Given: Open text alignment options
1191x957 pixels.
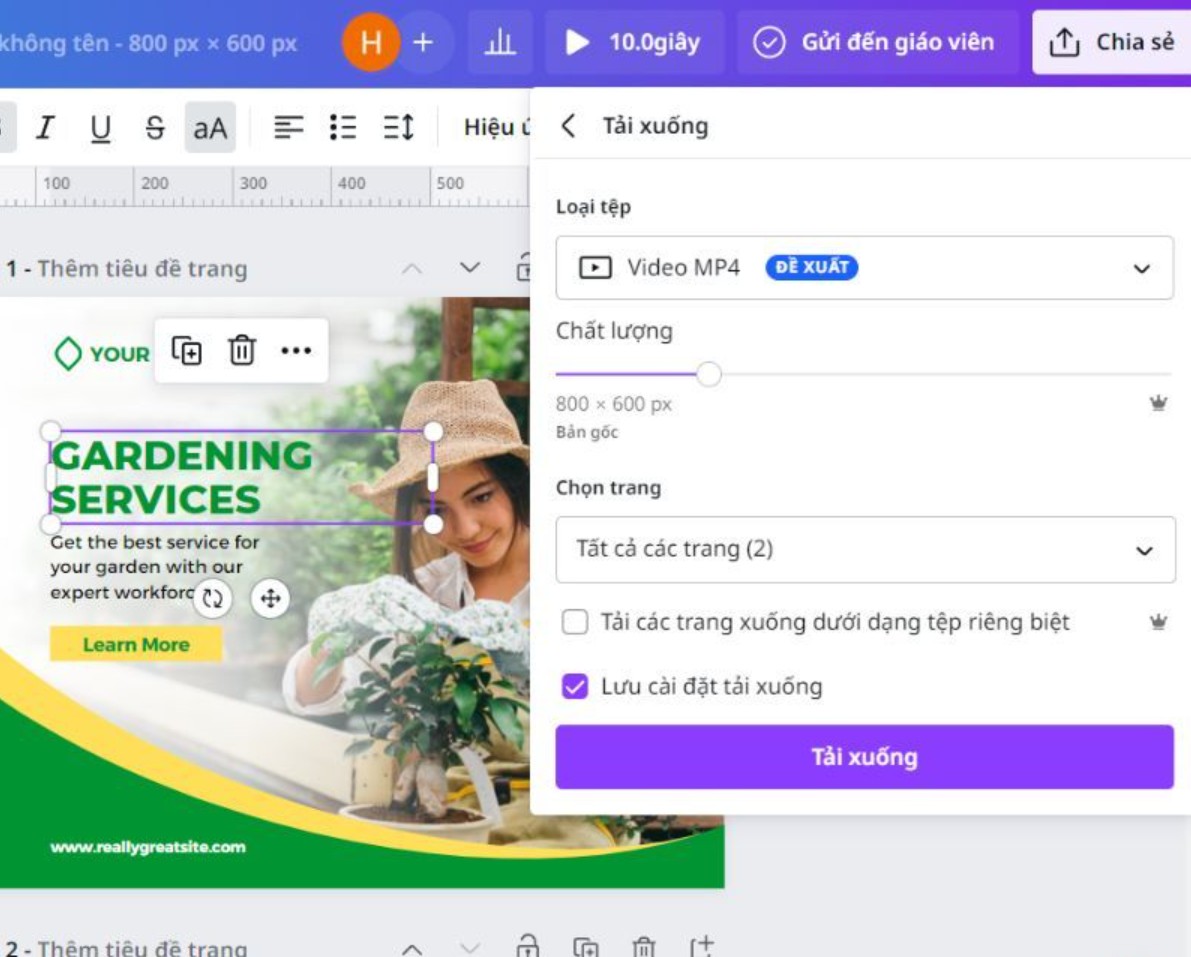Looking at the screenshot, I should [289, 128].
